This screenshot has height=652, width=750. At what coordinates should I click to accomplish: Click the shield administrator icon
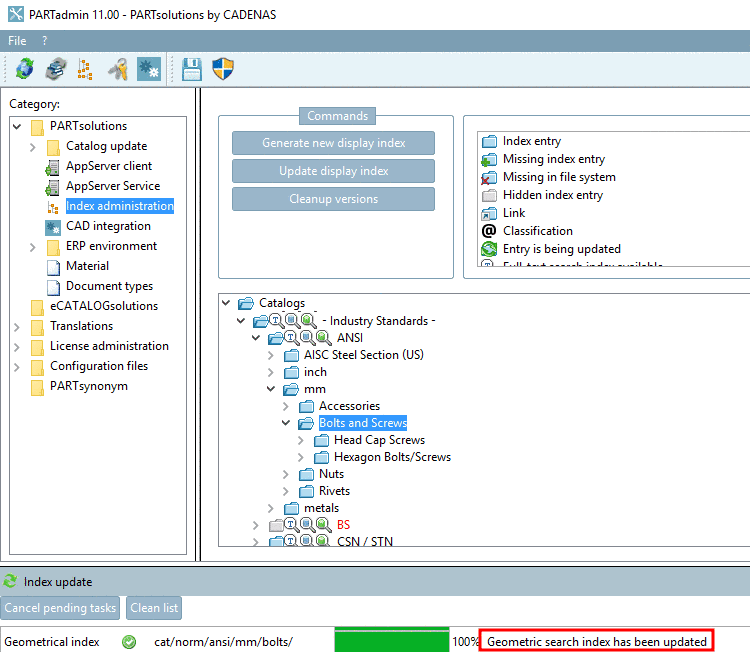pyautogui.click(x=223, y=69)
